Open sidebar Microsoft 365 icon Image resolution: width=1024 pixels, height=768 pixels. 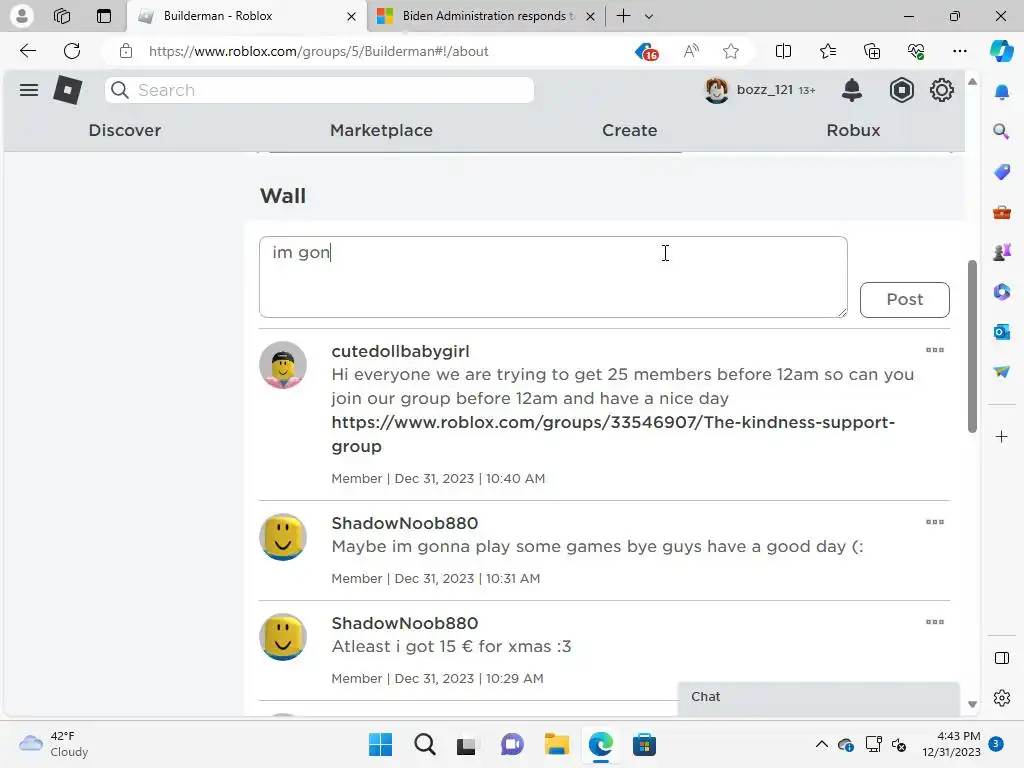(x=1002, y=291)
